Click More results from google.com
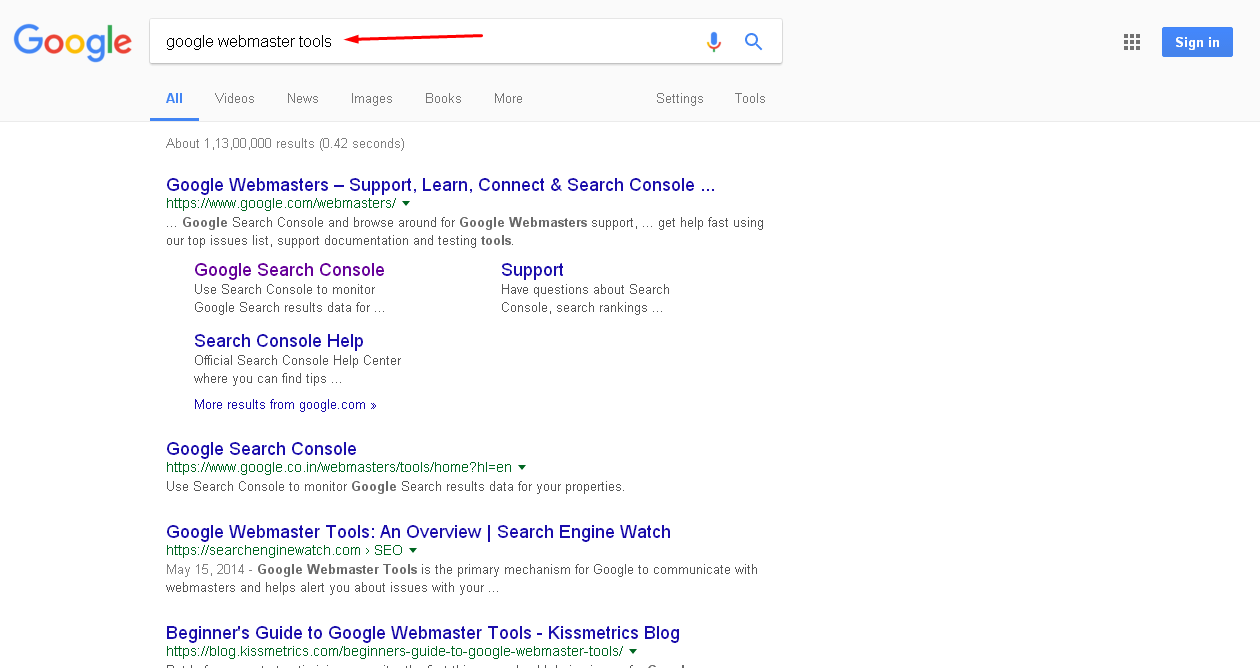 (x=285, y=405)
